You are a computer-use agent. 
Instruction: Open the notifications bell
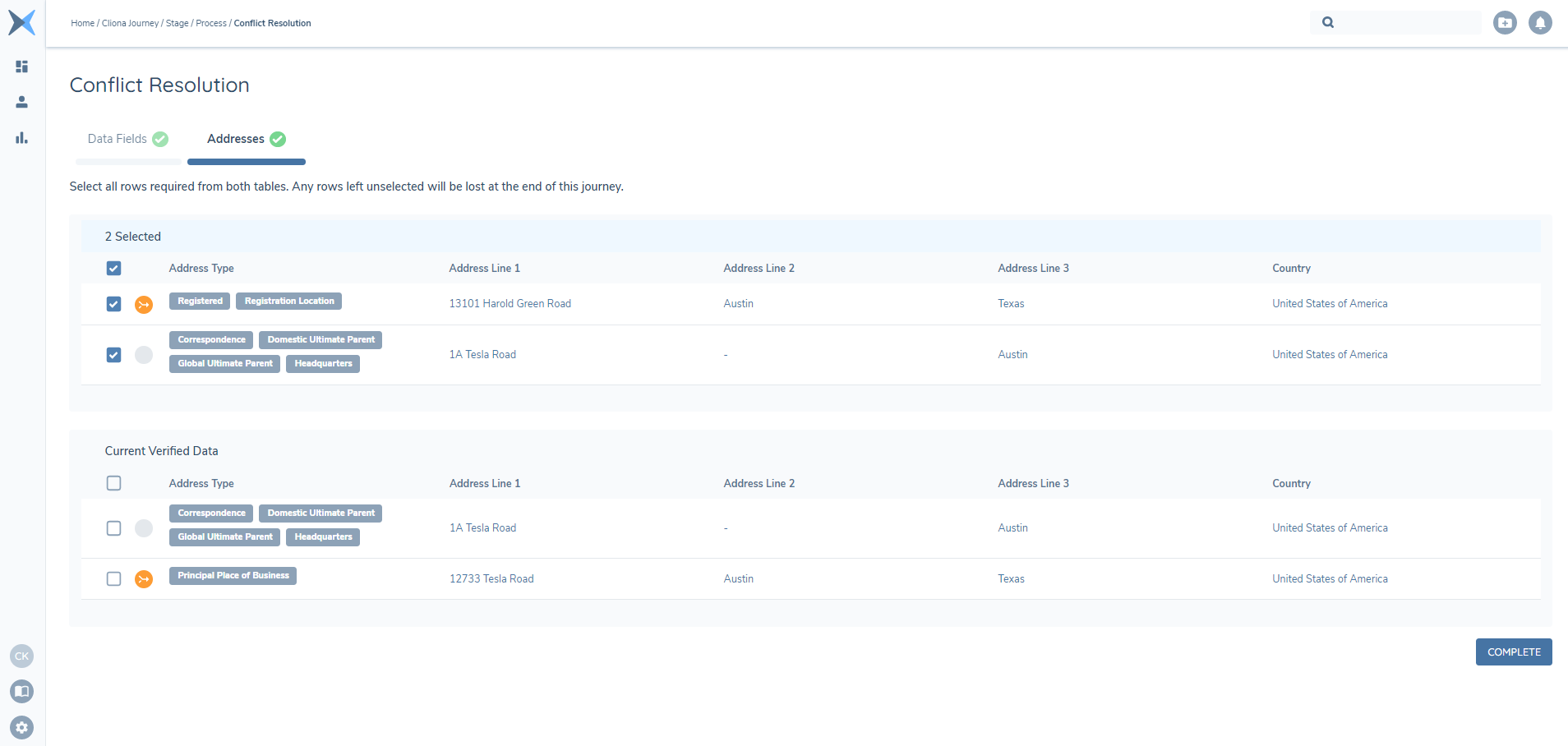click(x=1540, y=22)
